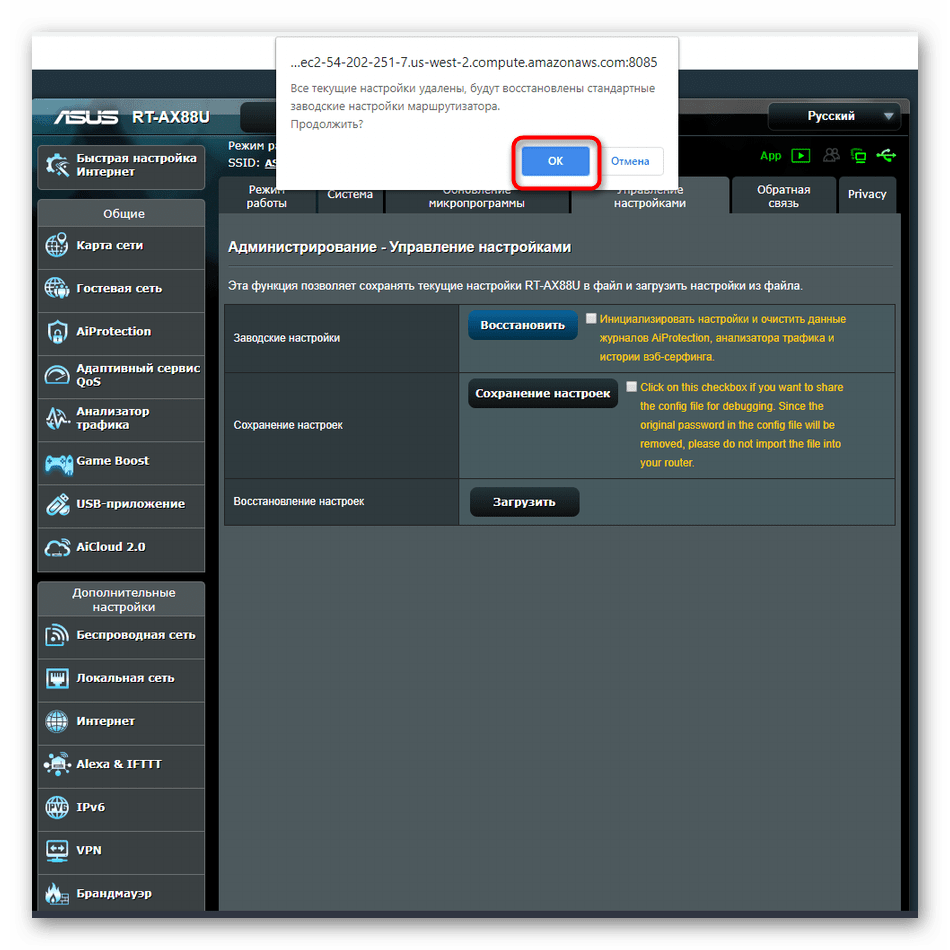
Task: Open the Брандмауэр menu label
Action: (114, 894)
